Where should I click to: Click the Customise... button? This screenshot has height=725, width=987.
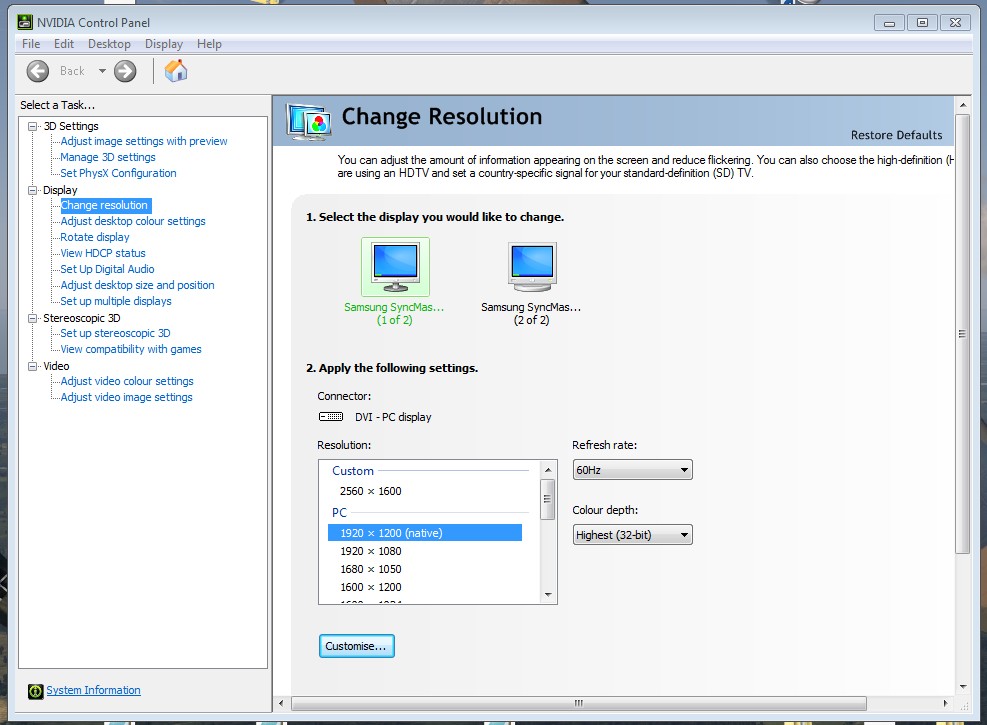coord(357,646)
